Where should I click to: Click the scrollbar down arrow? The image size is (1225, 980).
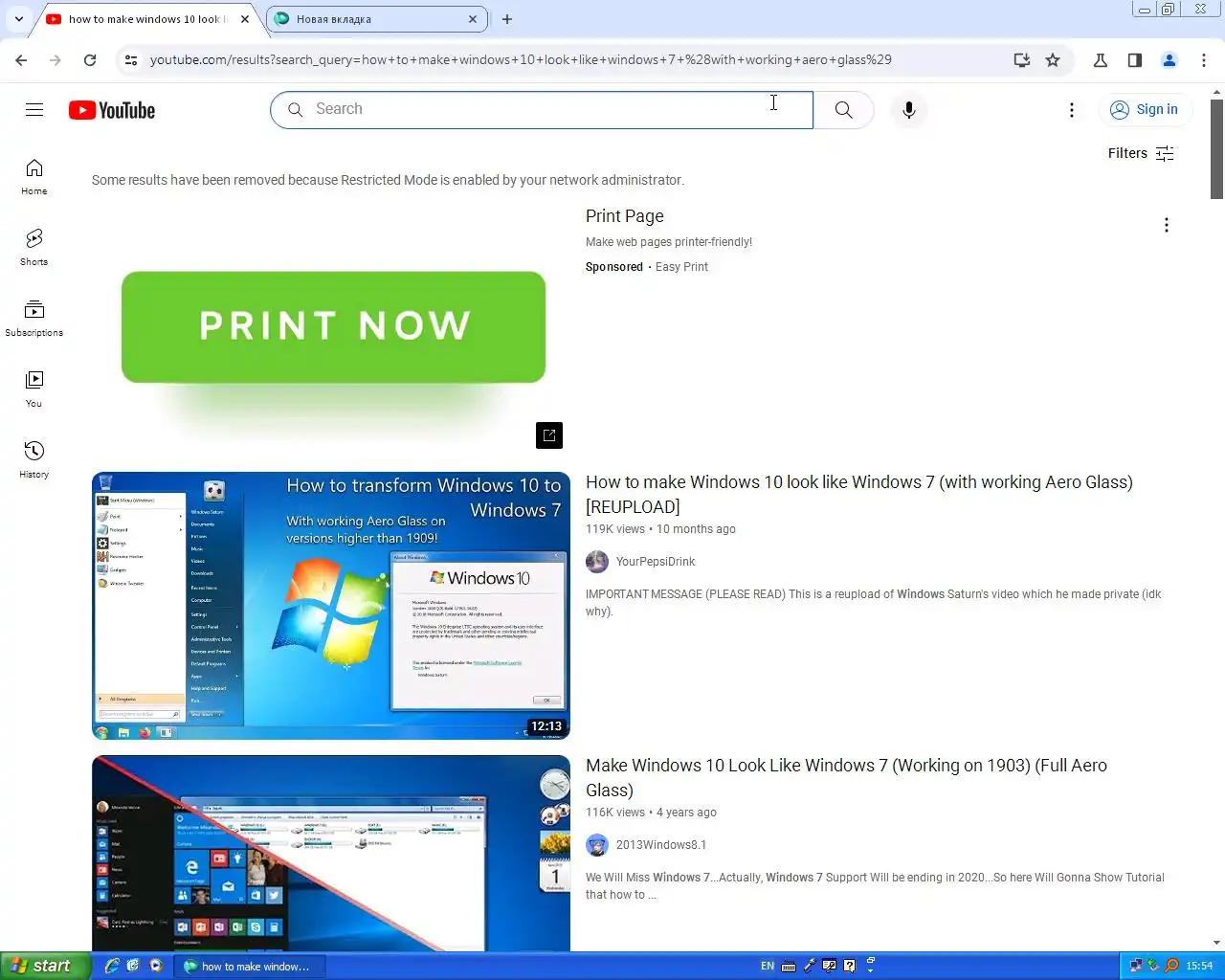coord(1216,943)
